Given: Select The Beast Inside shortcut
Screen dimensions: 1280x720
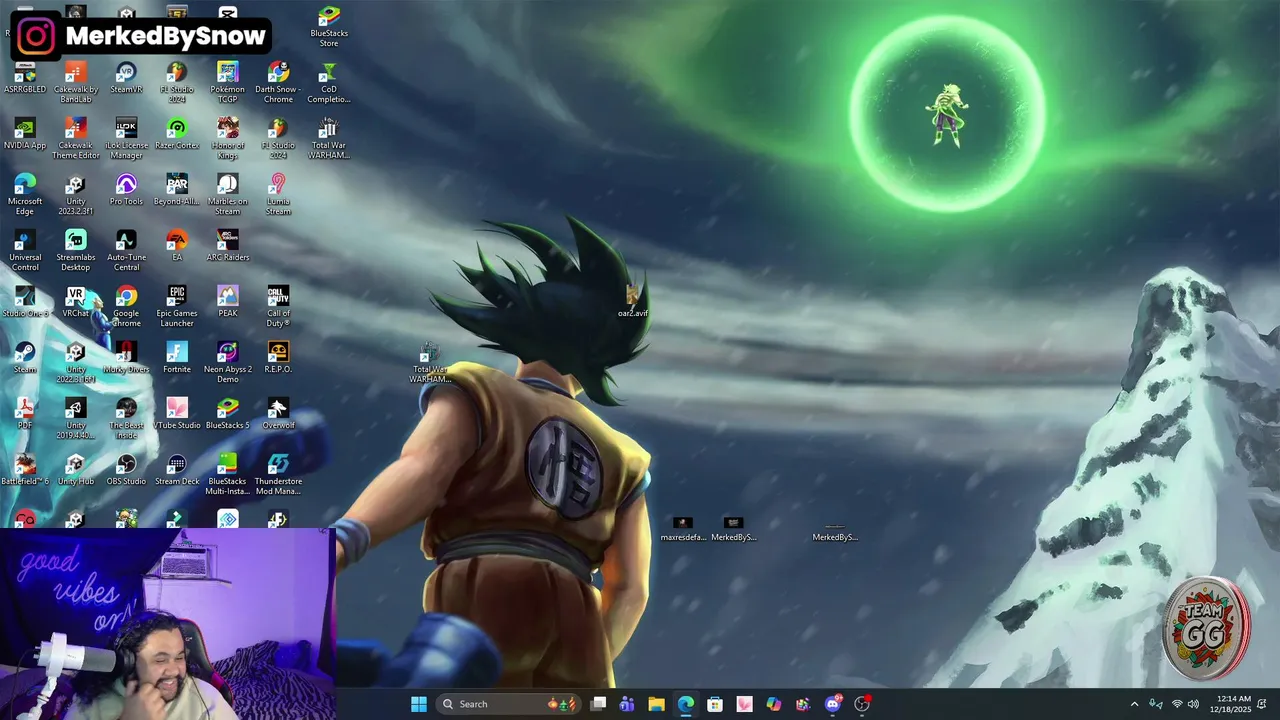Looking at the screenshot, I should (126, 419).
